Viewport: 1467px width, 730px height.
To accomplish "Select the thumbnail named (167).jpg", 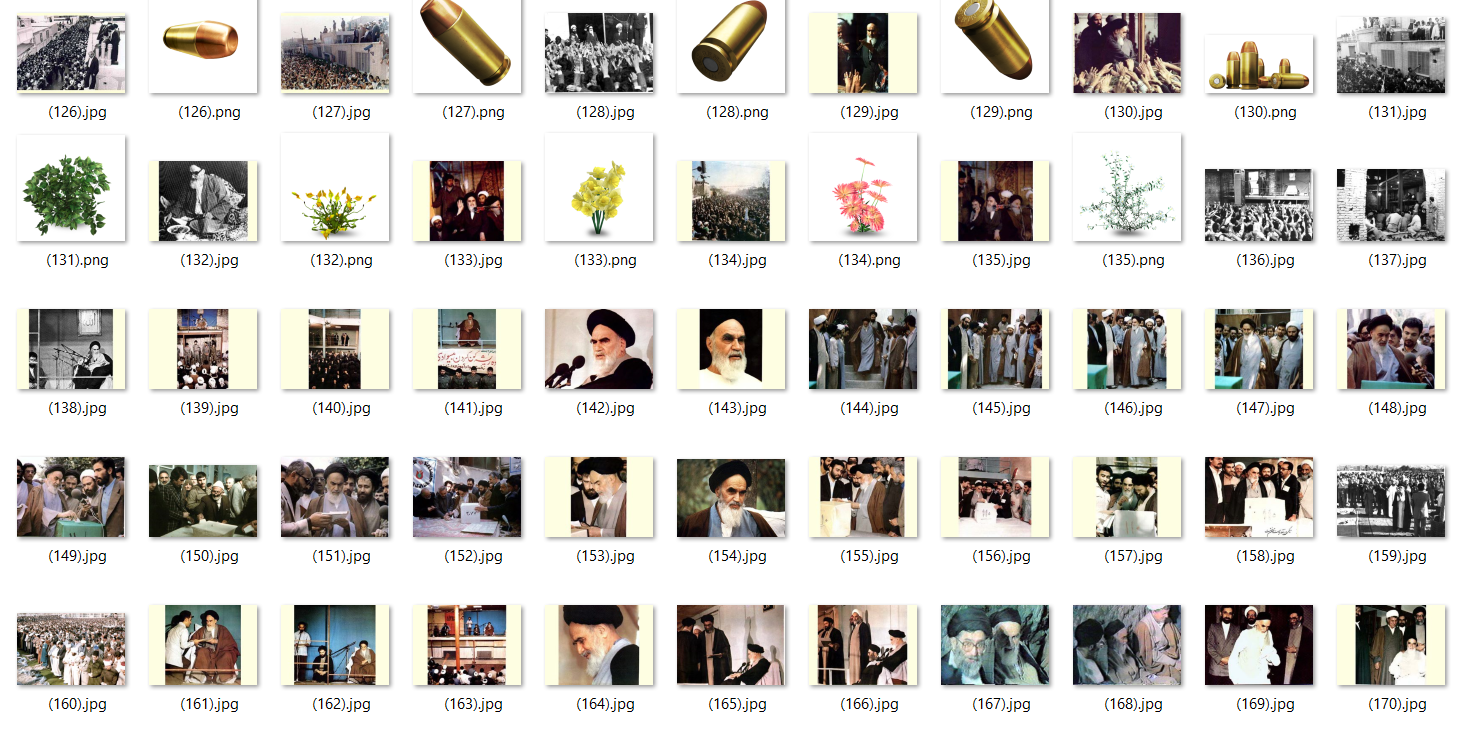I will click(x=995, y=645).
